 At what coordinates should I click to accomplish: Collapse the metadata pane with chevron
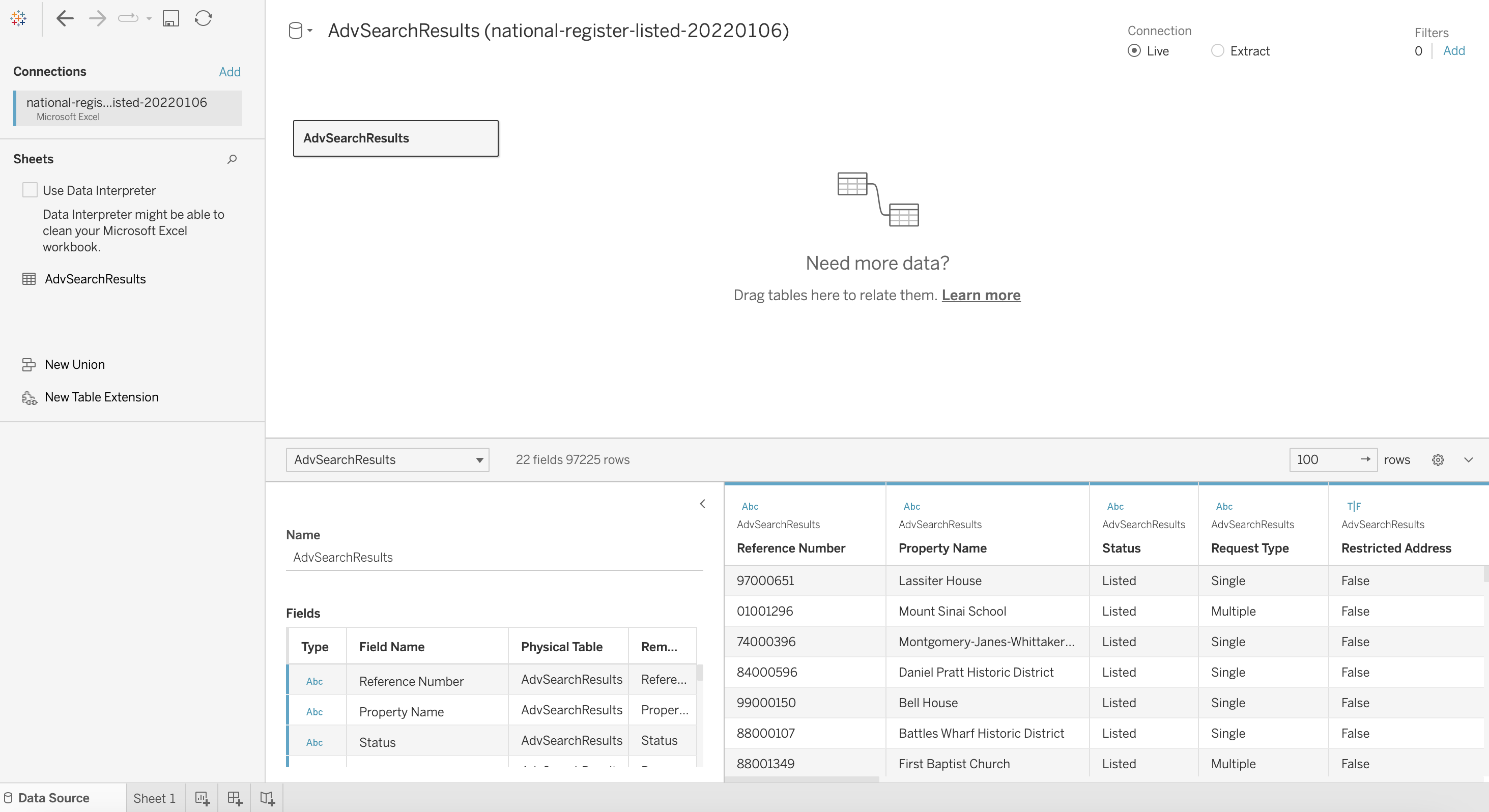click(x=702, y=503)
